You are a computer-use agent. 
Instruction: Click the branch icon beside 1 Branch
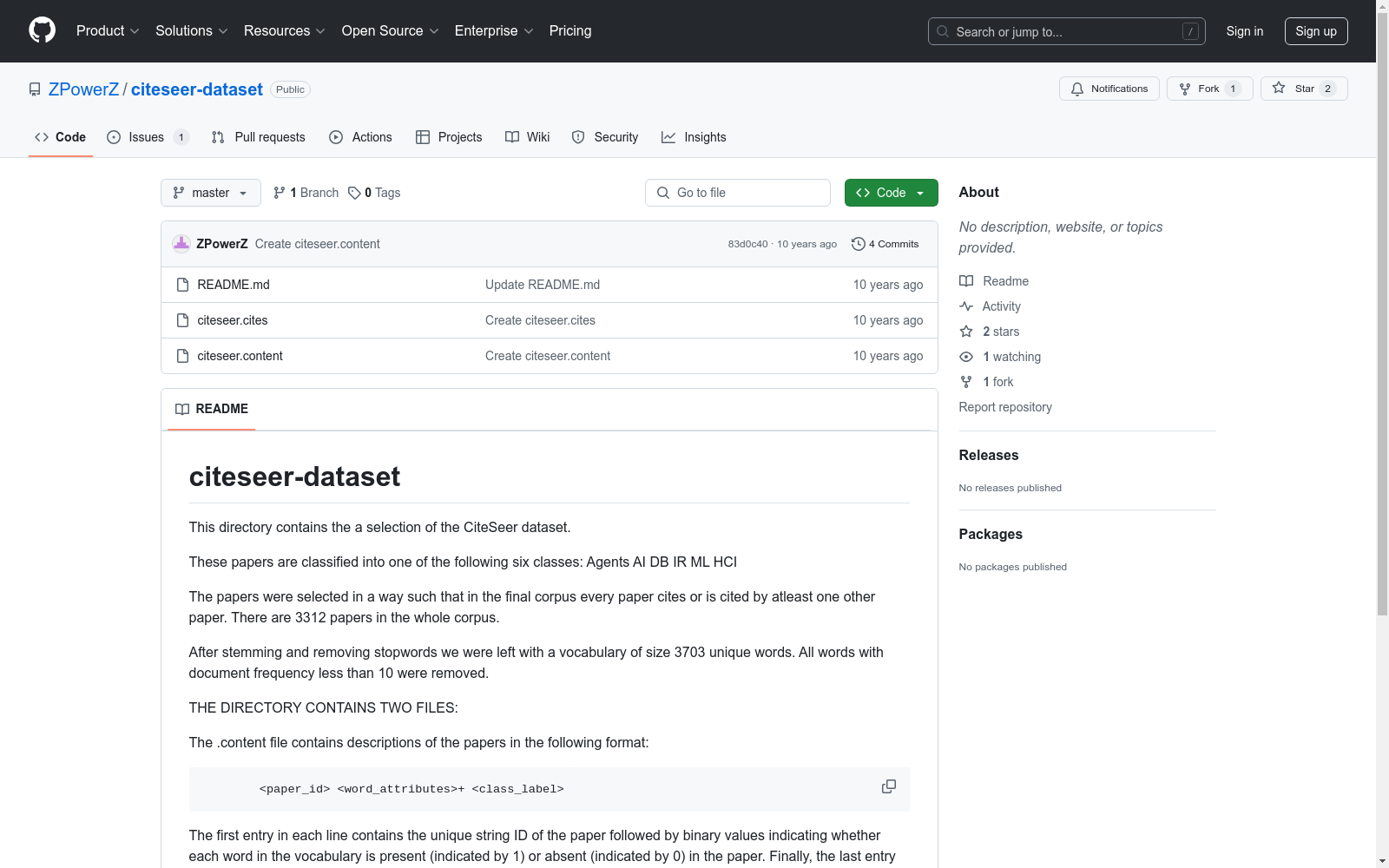click(x=280, y=193)
